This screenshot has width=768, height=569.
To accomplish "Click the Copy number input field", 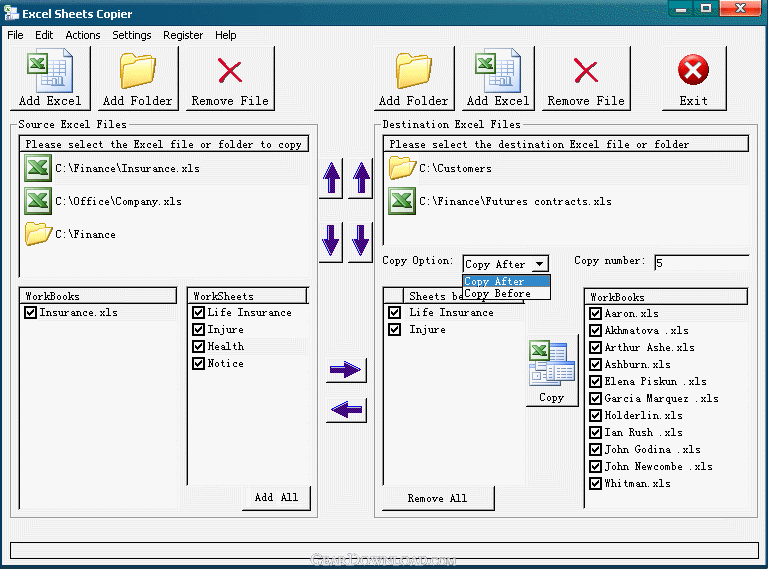I will coord(702,263).
